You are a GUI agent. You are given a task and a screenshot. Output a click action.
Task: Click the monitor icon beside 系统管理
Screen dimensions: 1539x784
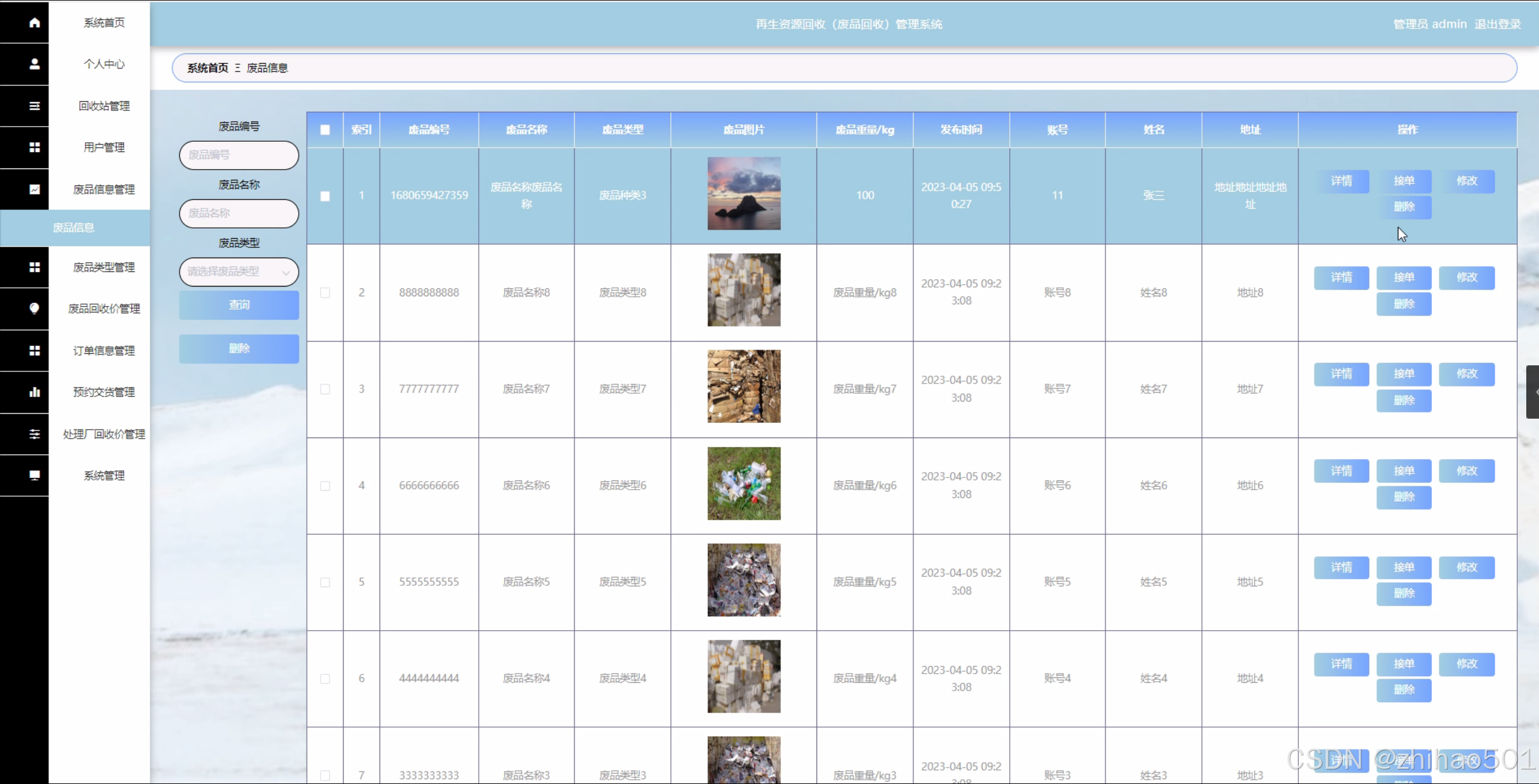pos(35,476)
